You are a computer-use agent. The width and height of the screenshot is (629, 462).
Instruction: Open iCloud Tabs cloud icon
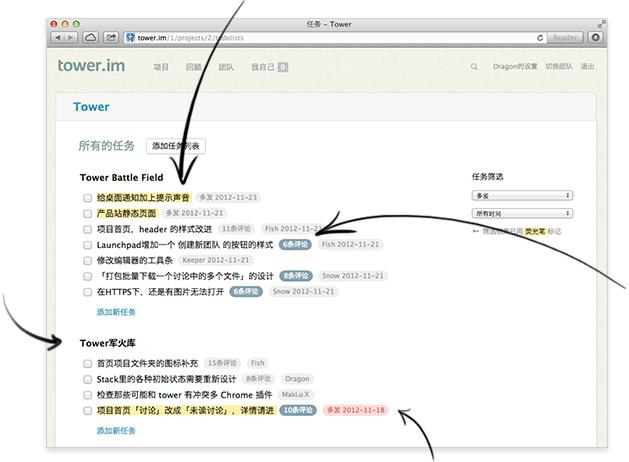[91, 37]
